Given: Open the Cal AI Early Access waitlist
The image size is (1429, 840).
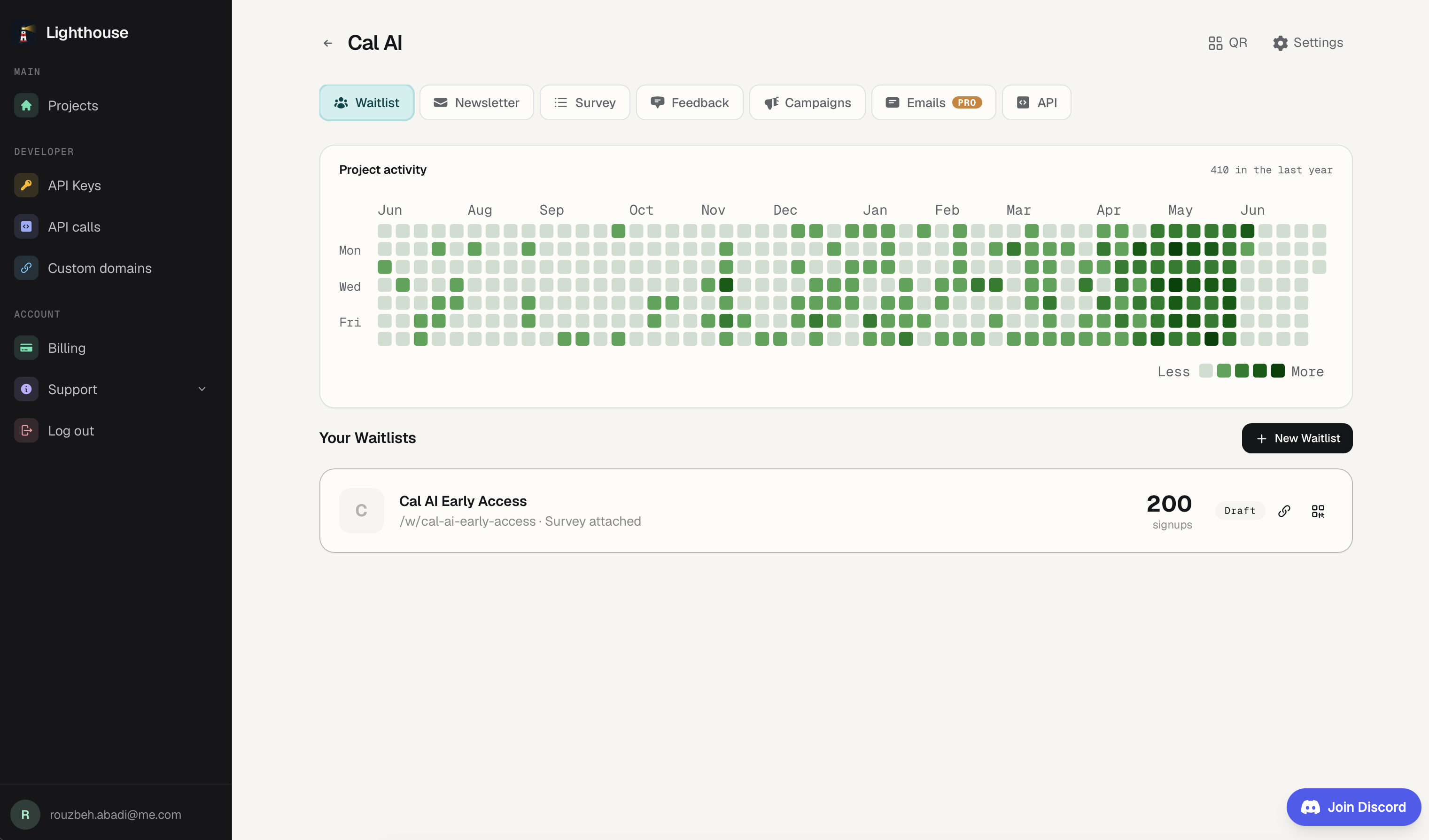Looking at the screenshot, I should pos(836,511).
